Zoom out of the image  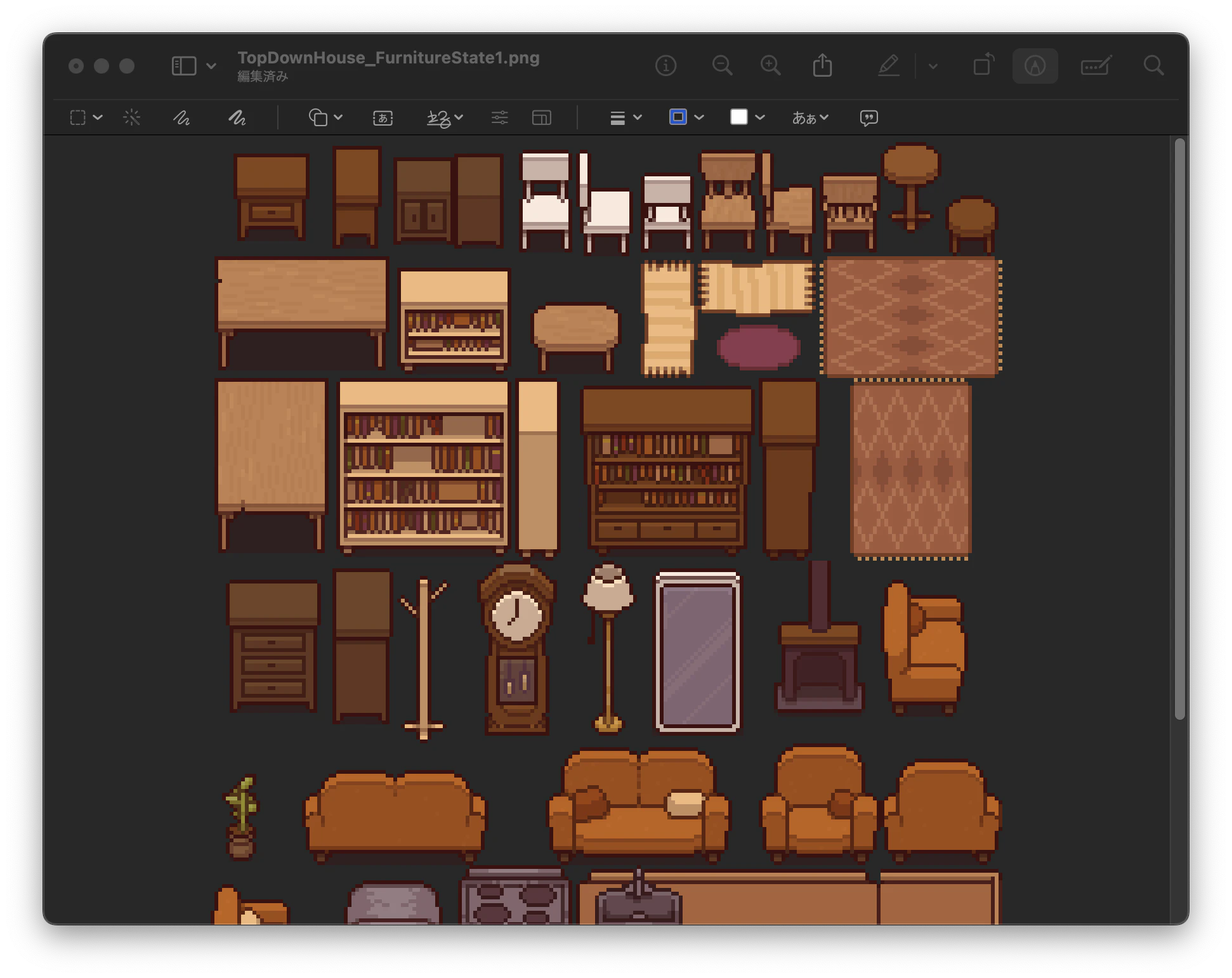[722, 65]
